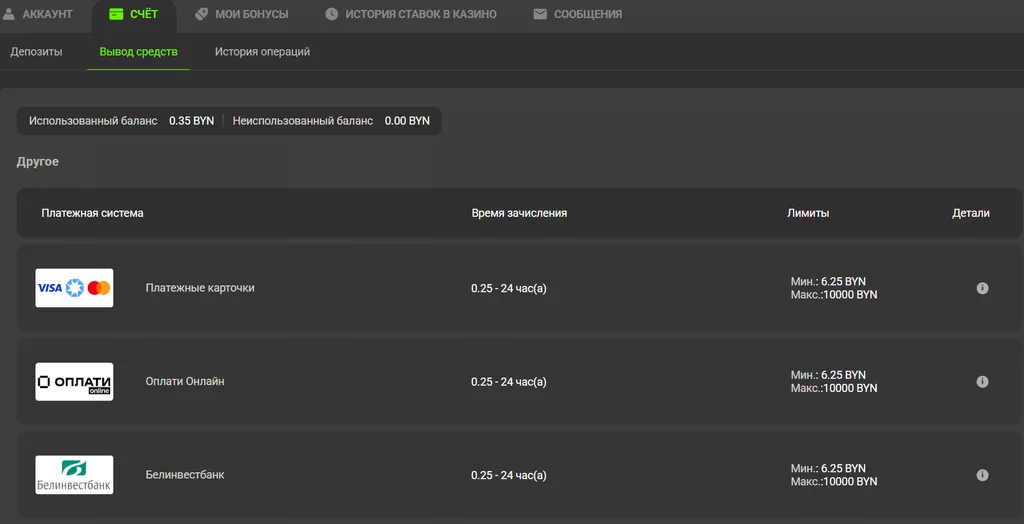The image size is (1024, 524).
Task: Click the card icon next to Счёт
Action: 116,14
